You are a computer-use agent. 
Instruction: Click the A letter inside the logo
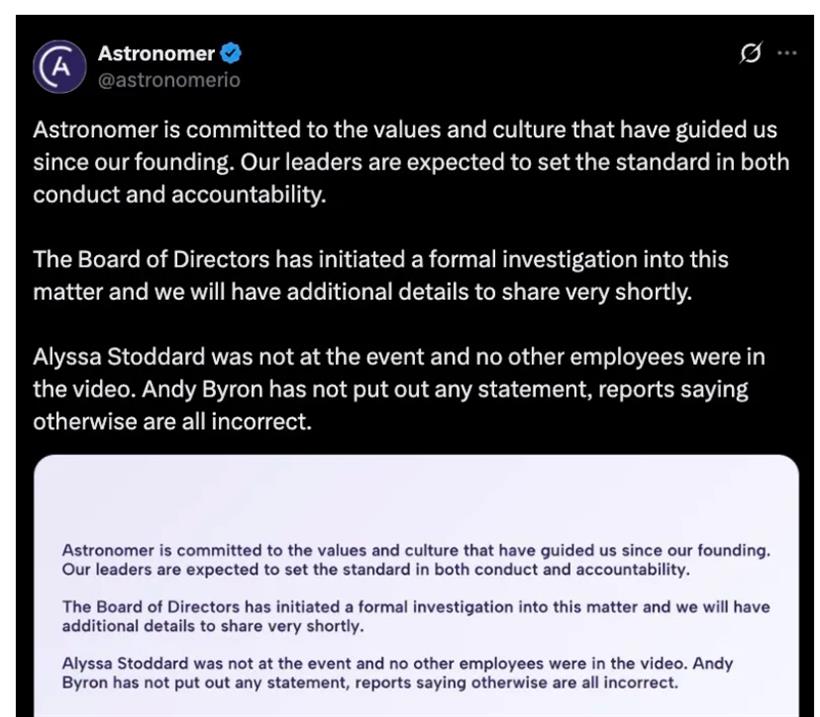pyautogui.click(x=62, y=67)
